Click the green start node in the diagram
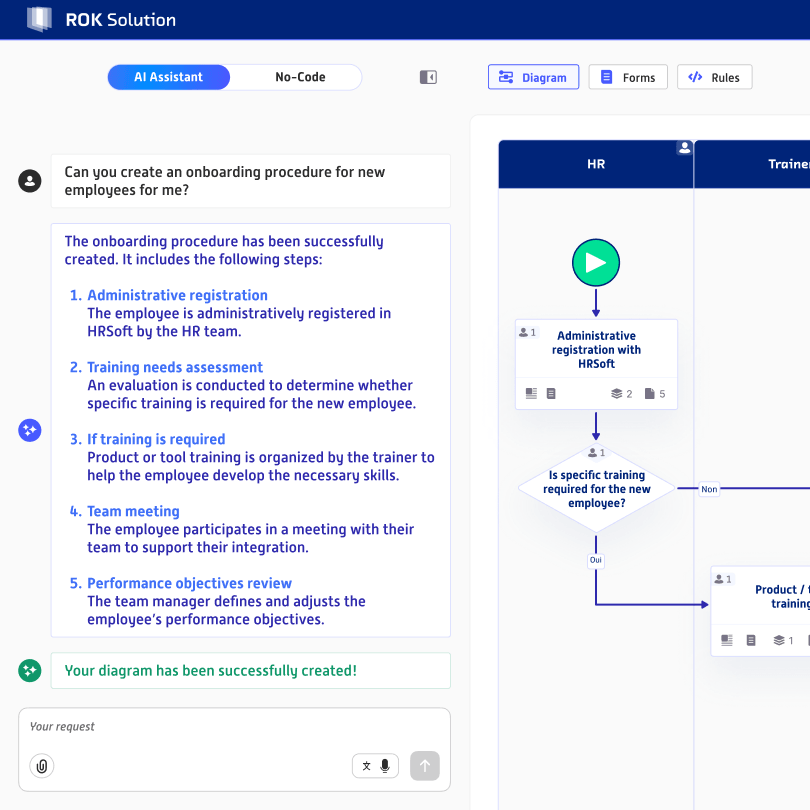 596,262
